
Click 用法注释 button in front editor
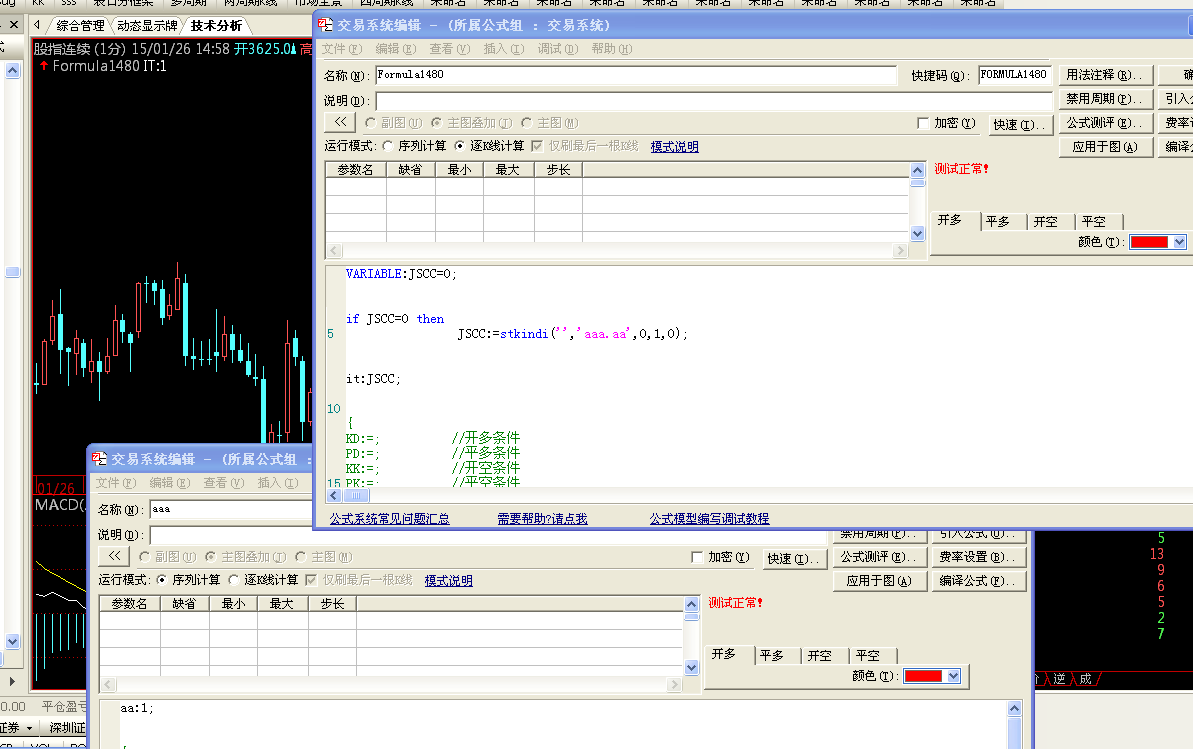pyautogui.click(x=1106, y=75)
